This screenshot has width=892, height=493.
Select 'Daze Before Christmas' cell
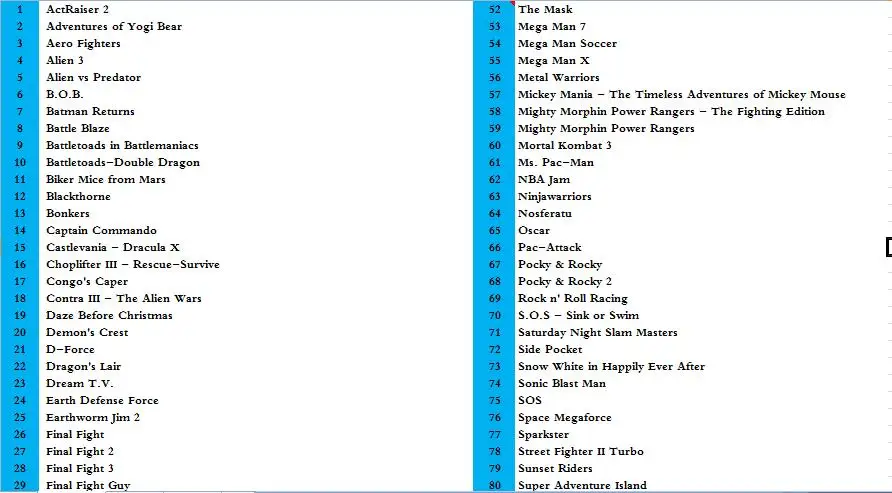(109, 316)
